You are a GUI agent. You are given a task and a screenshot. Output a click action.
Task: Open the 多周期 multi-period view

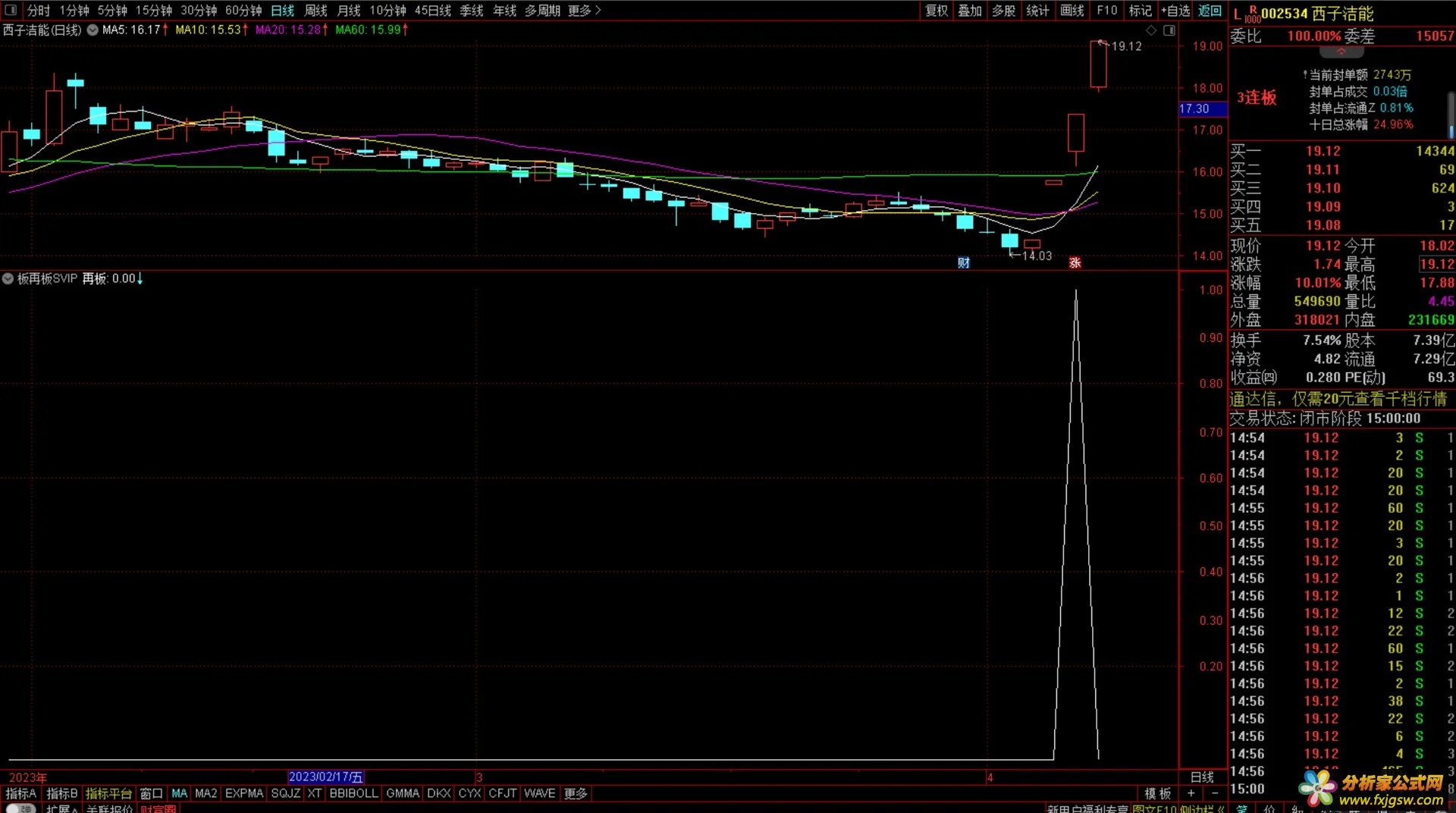pos(542,11)
